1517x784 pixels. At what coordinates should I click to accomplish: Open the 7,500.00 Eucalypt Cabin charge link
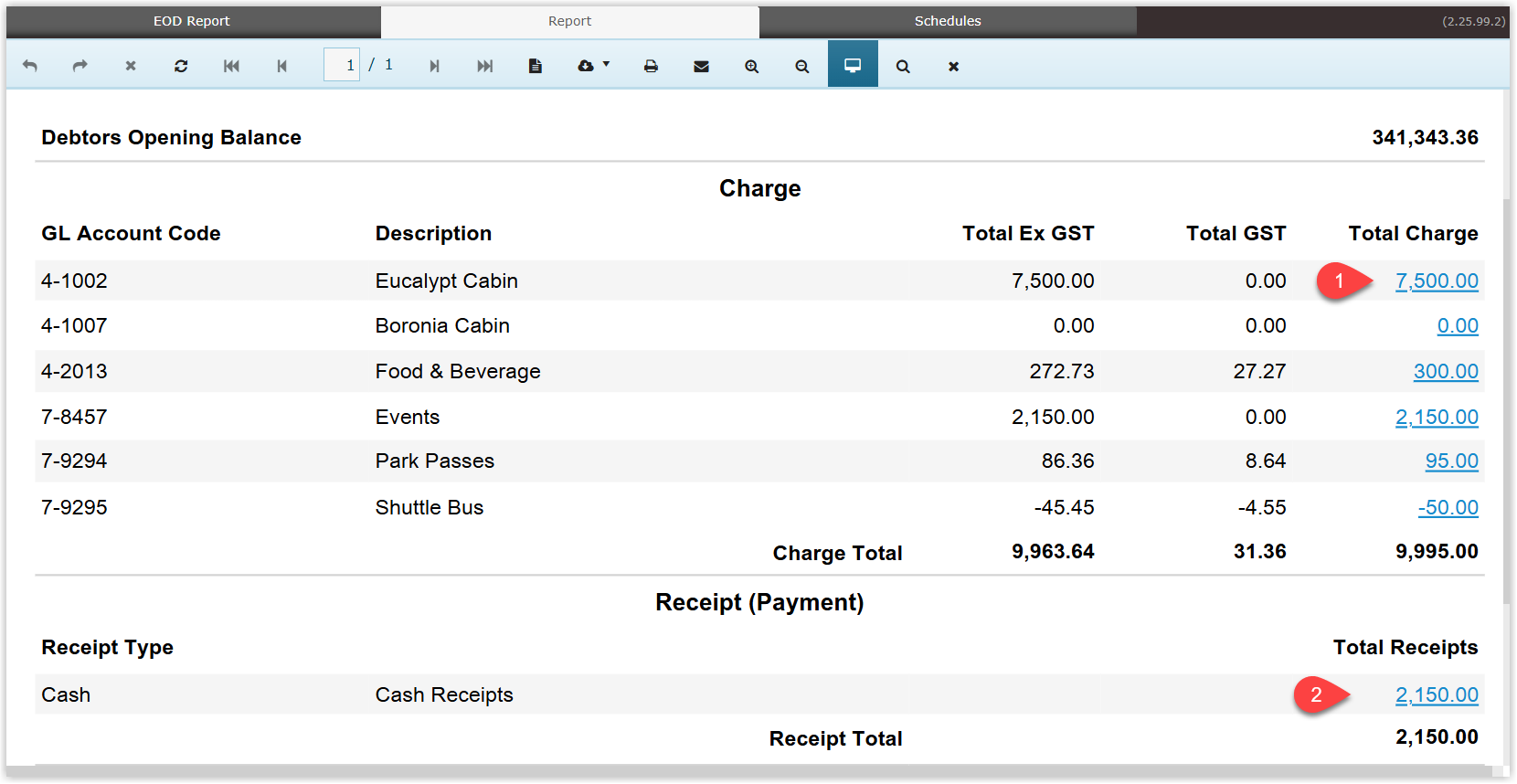tap(1437, 281)
